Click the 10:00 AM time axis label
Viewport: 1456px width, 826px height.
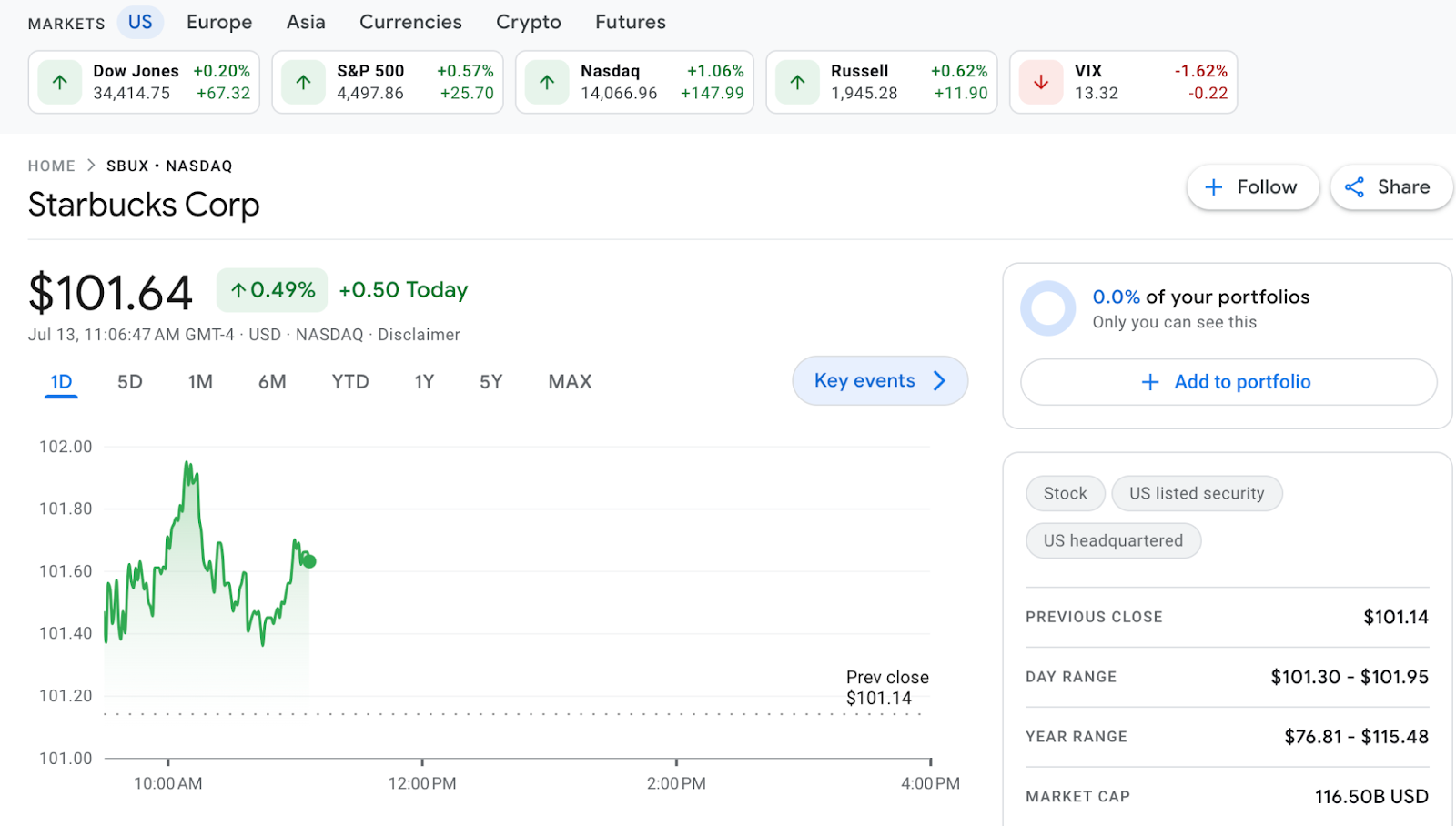tap(168, 783)
